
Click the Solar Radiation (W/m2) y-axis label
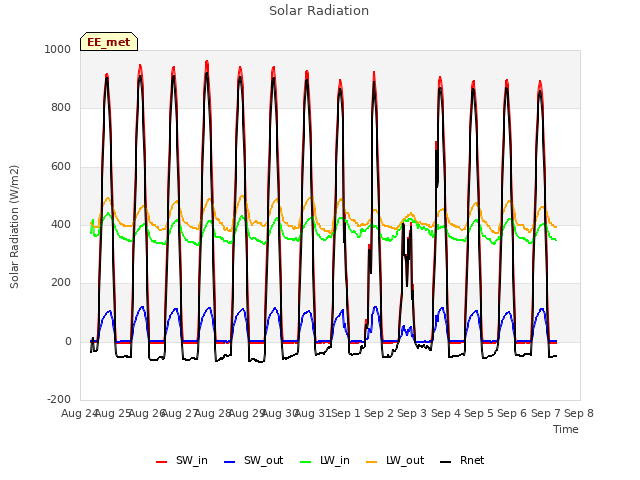coord(14,227)
